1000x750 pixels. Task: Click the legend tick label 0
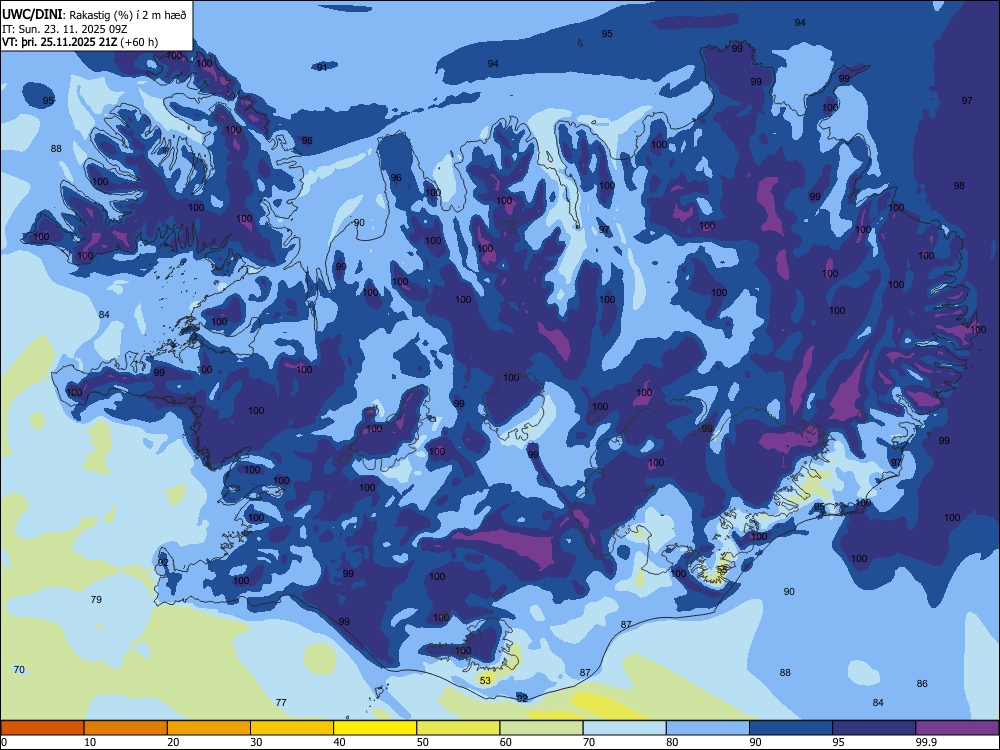(x=4, y=742)
